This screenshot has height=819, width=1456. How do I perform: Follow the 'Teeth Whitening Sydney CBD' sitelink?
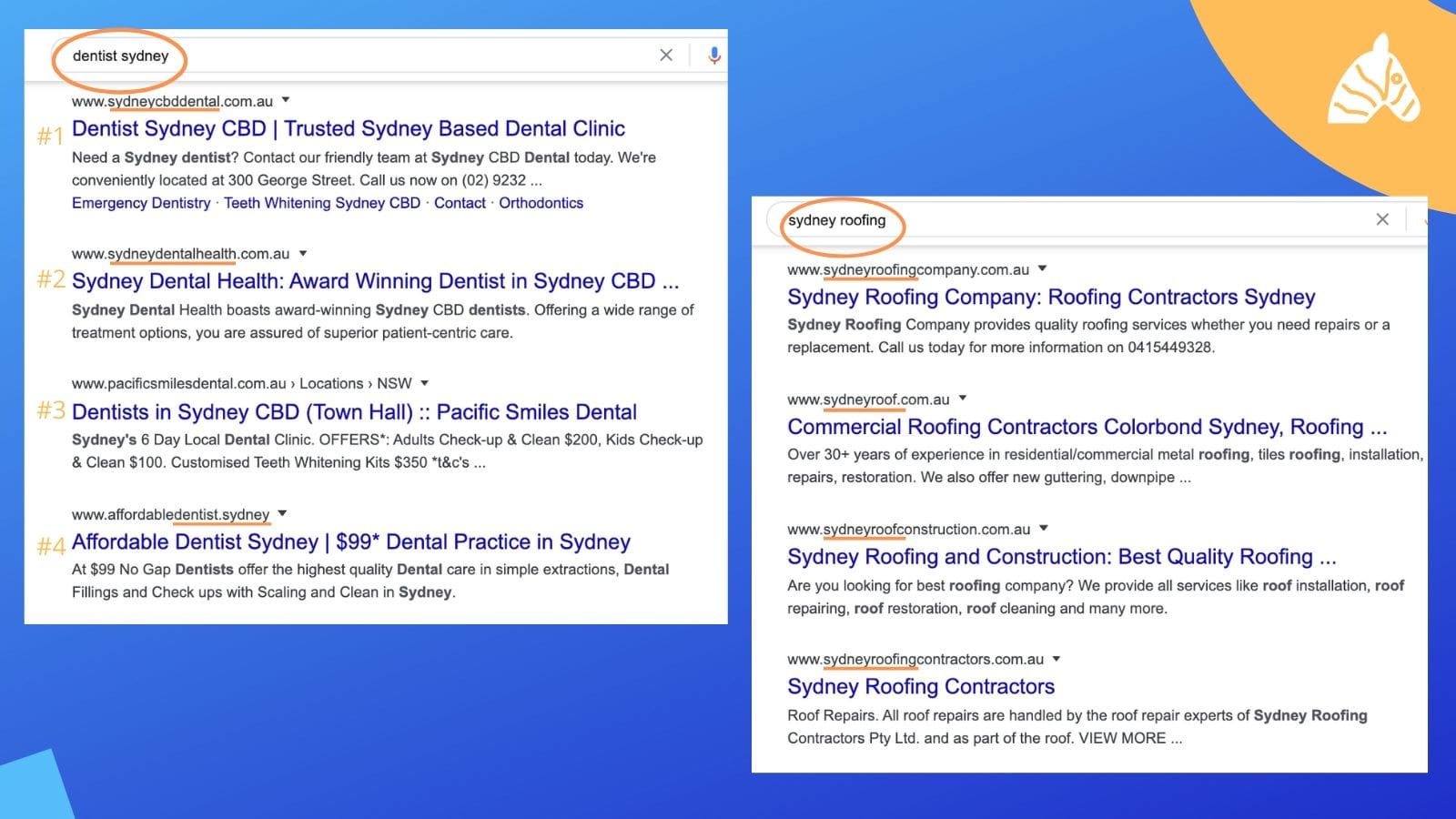(322, 203)
